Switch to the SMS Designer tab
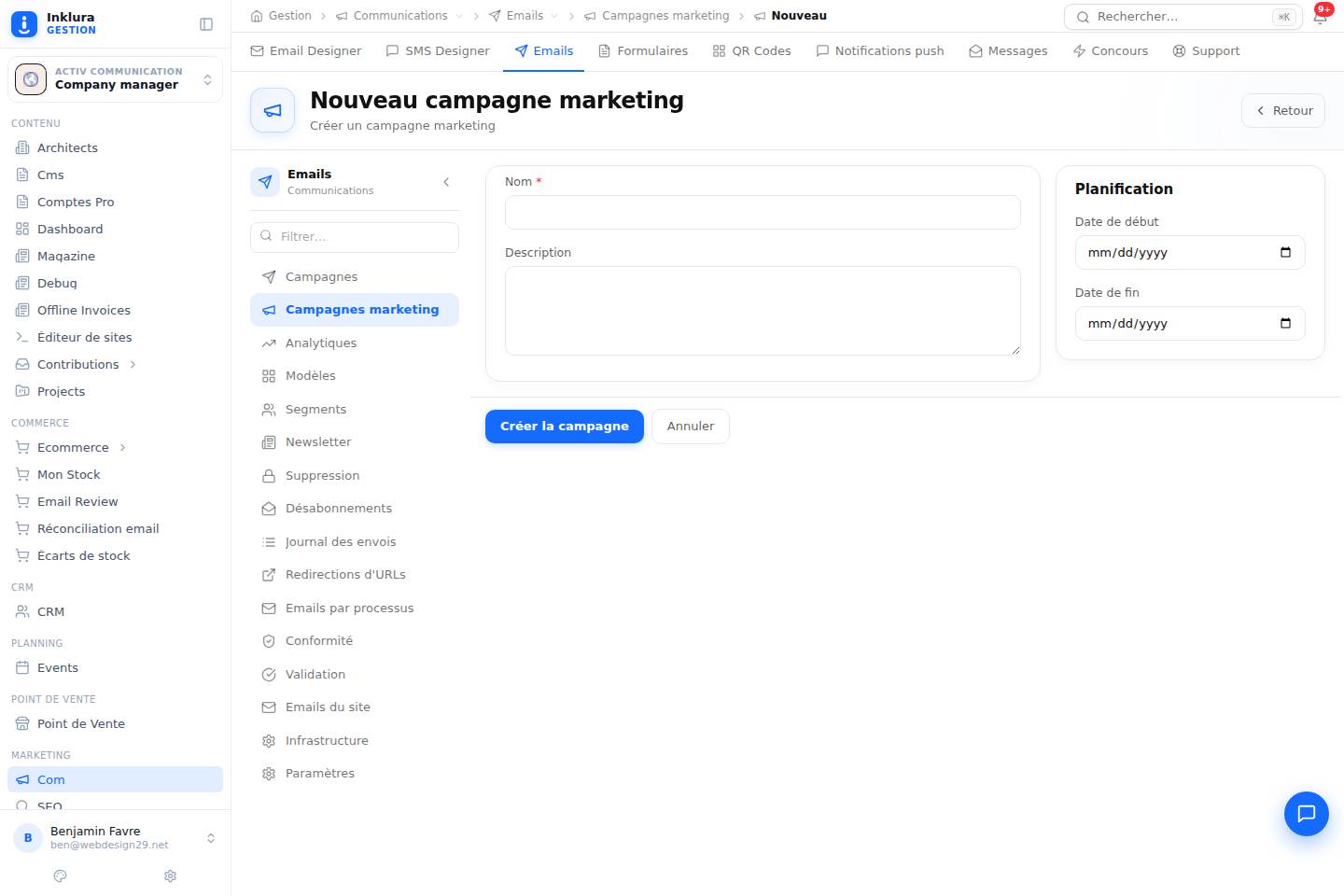Image resolution: width=1344 pixels, height=896 pixels. click(438, 51)
